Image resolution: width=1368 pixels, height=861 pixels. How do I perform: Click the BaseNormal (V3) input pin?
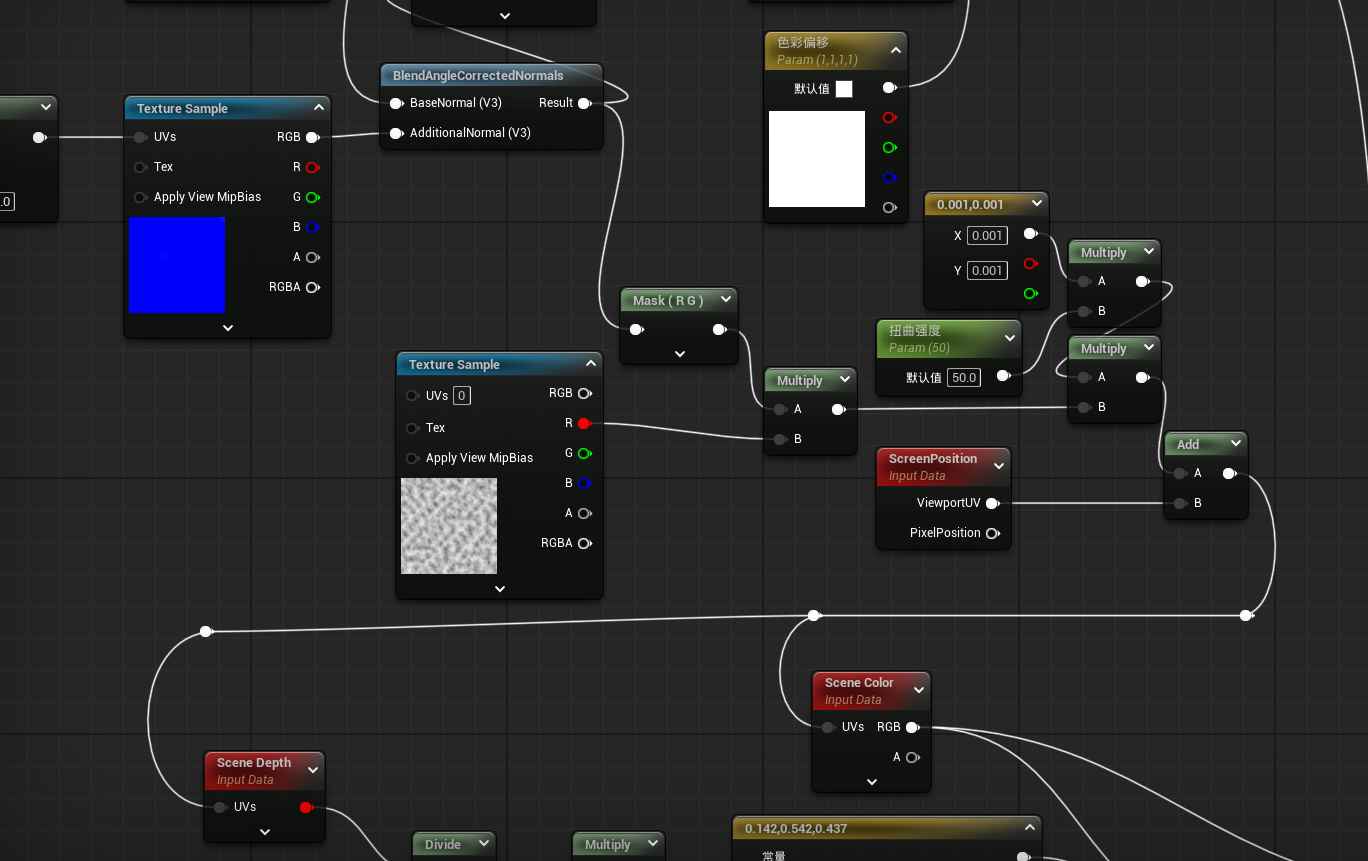click(x=396, y=103)
